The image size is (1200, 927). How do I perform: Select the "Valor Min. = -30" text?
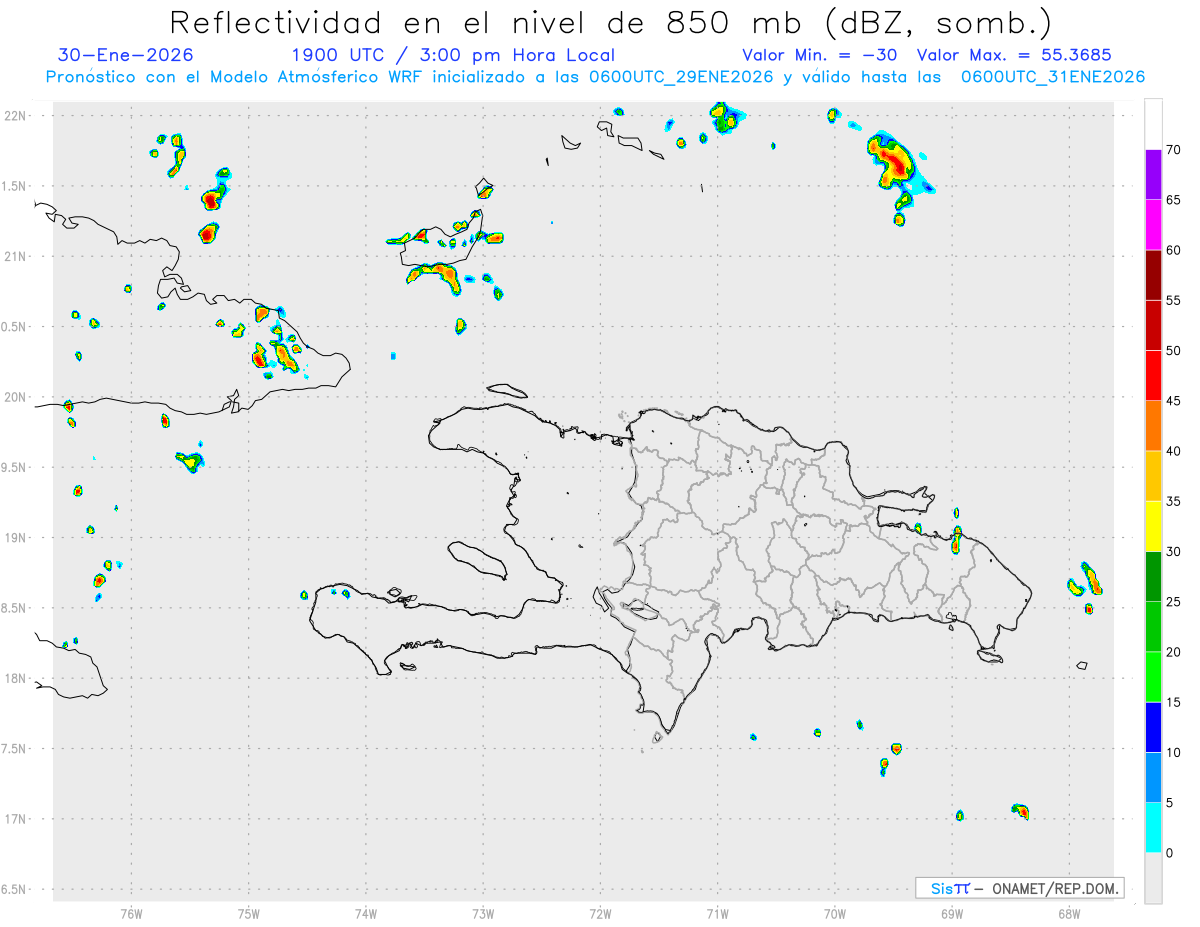[822, 55]
